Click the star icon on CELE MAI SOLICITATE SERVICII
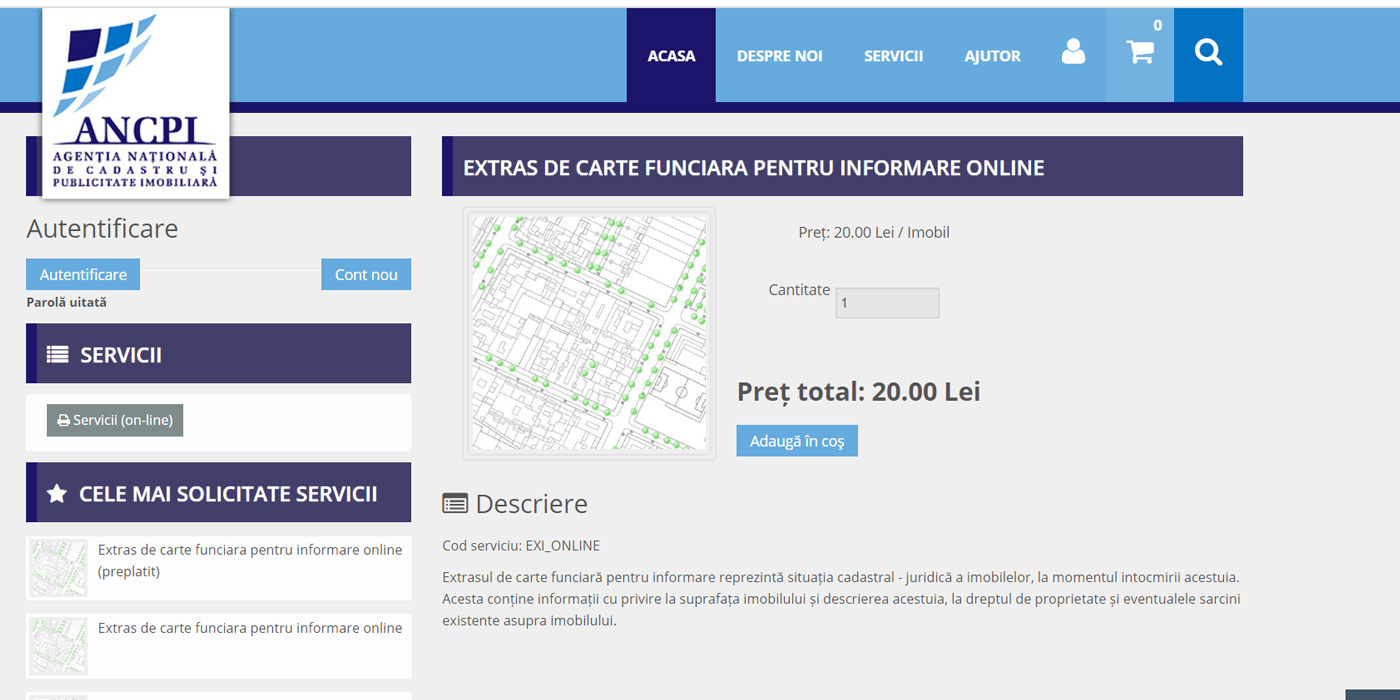 click(56, 491)
